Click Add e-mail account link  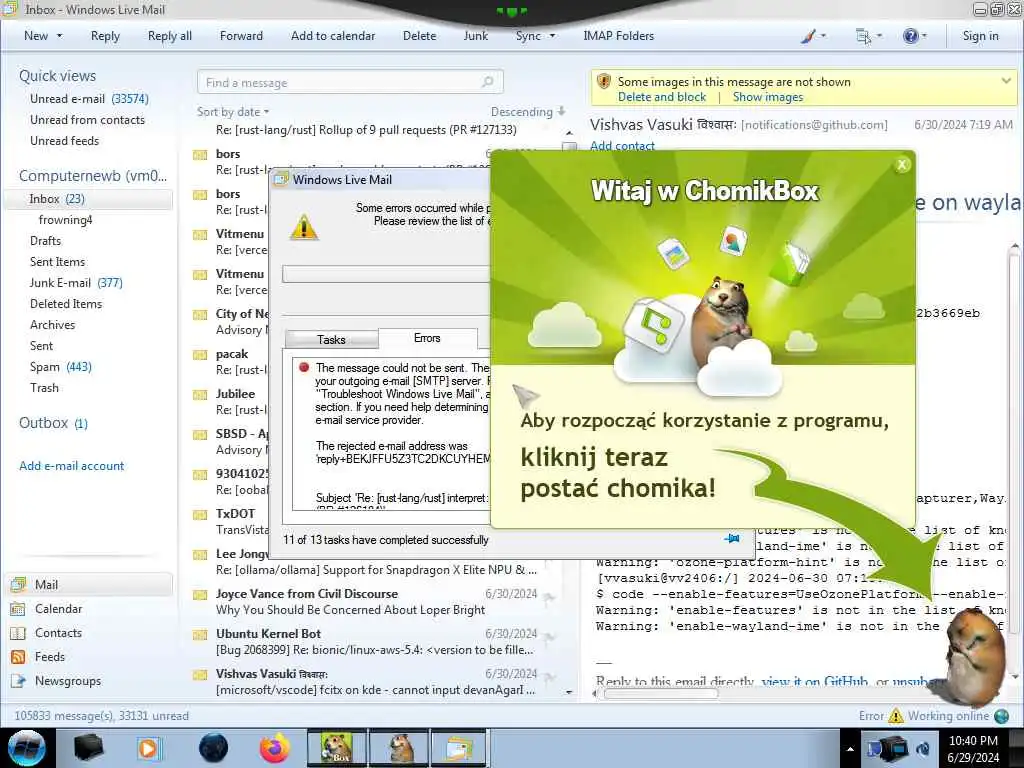coord(71,466)
